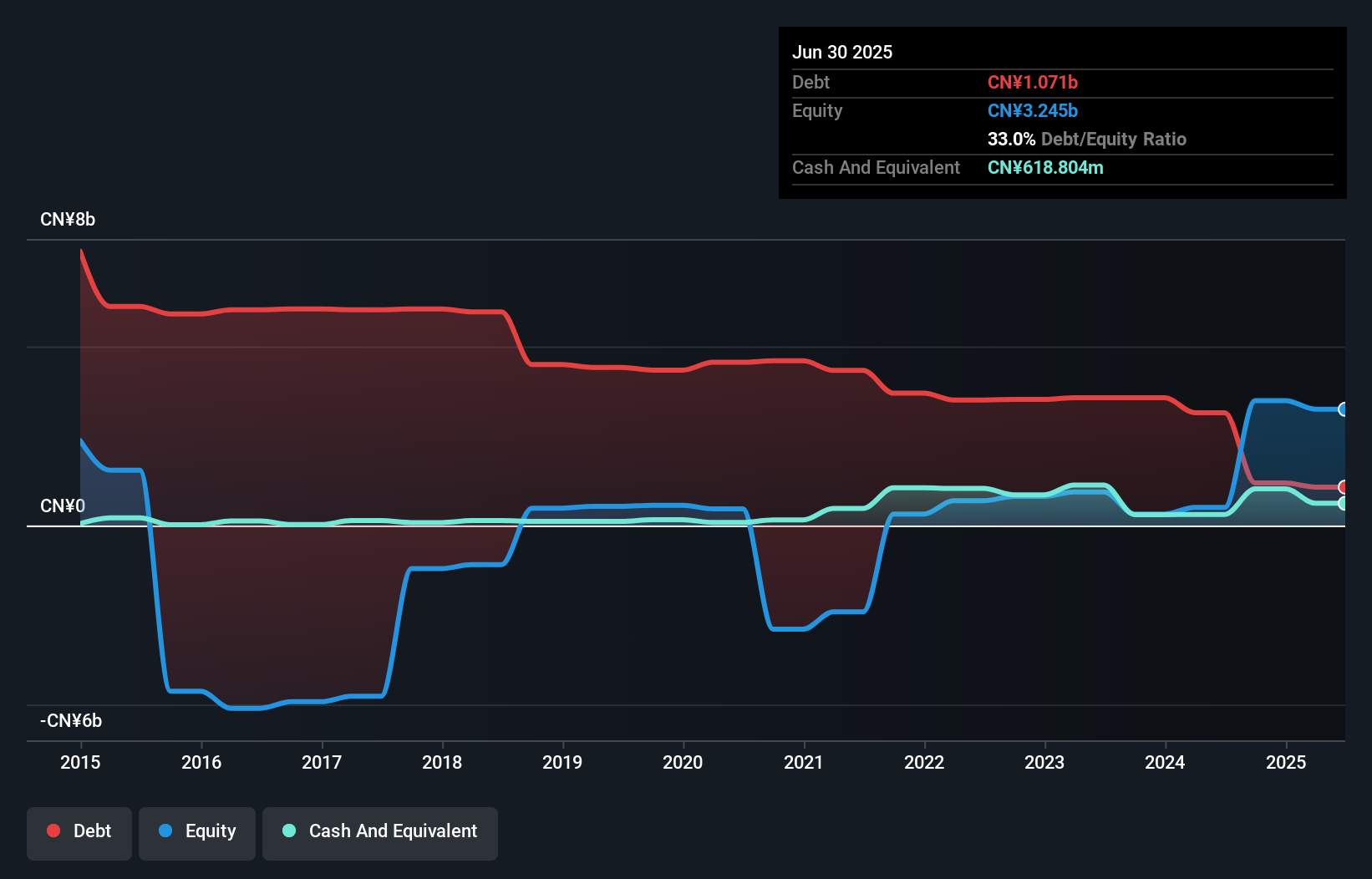
Task: Click the CN¥8b gridline label
Action: (x=68, y=219)
